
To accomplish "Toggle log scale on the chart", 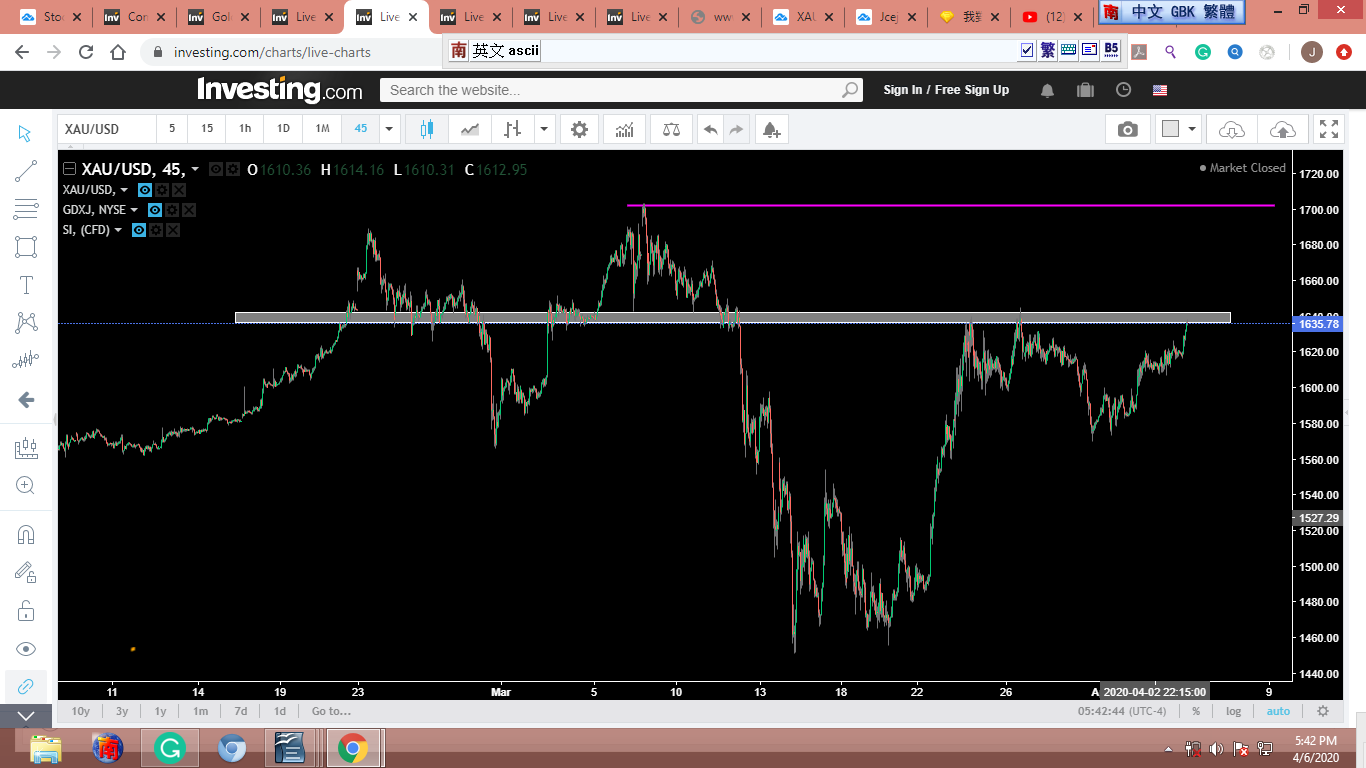I will coord(1234,711).
